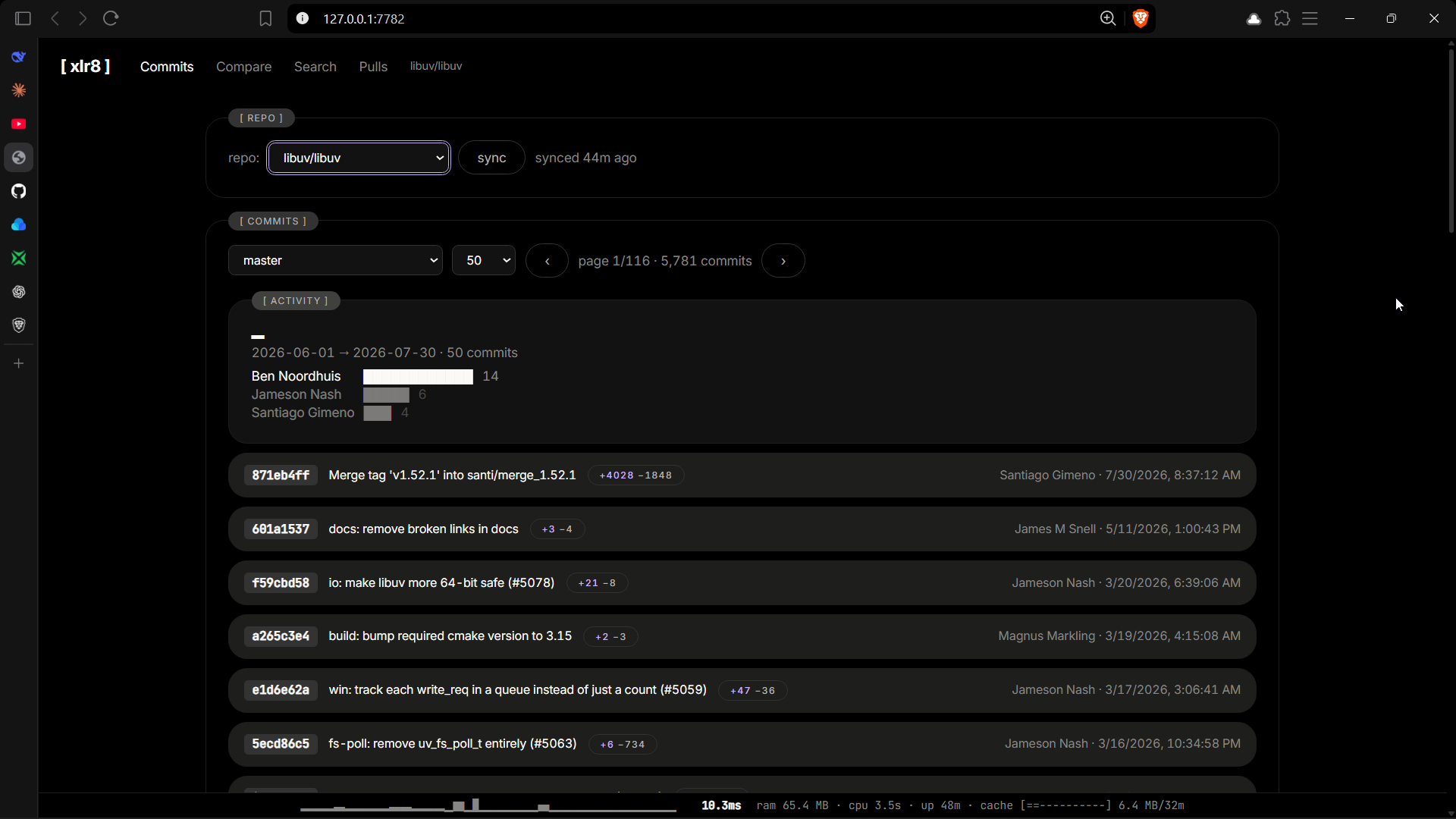Click 'Merge tag 'v1.52.1' into santi/merge_1.52.1' message
1456x819 pixels.
(x=452, y=475)
